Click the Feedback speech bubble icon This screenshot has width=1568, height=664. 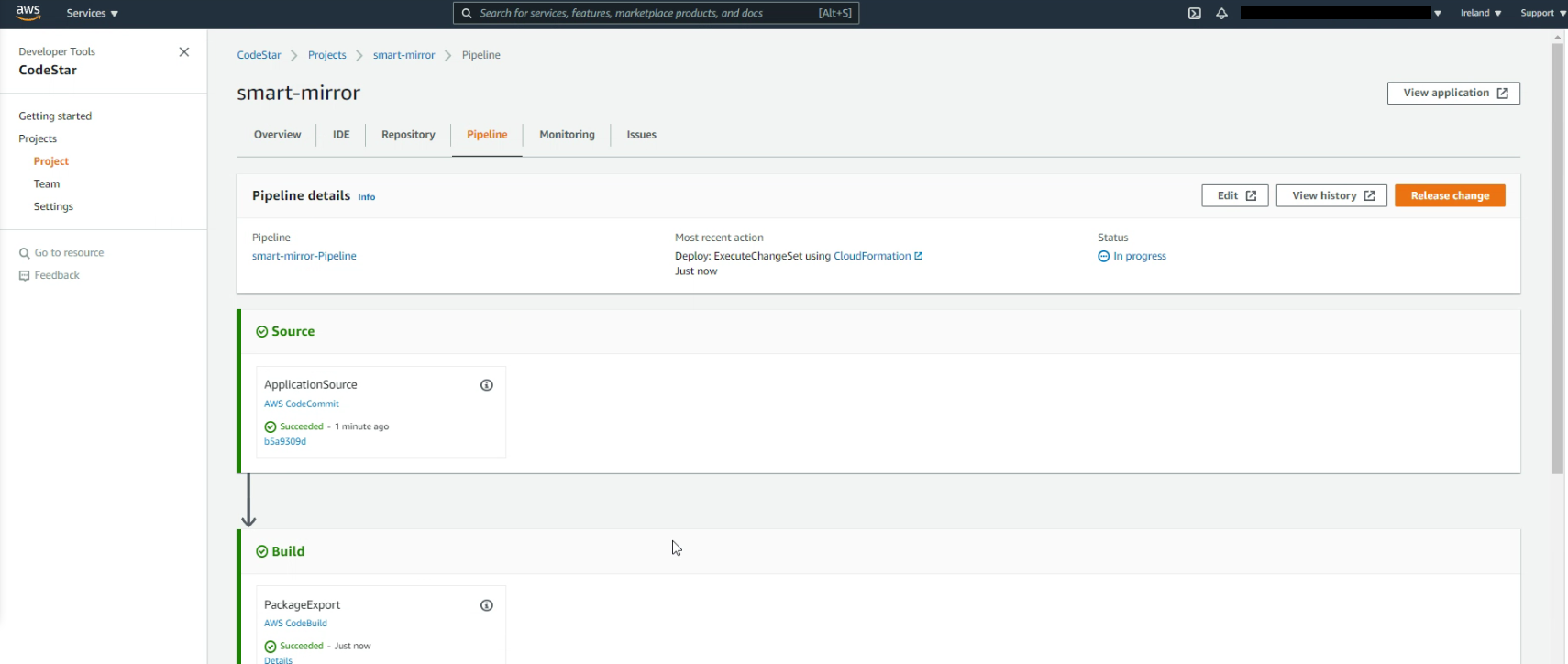coord(25,275)
